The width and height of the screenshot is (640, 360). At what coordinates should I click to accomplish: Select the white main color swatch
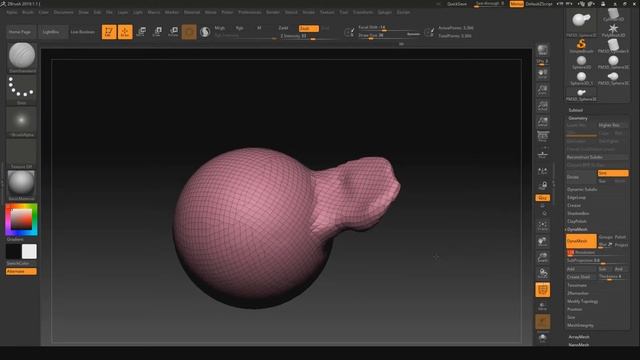point(29,251)
